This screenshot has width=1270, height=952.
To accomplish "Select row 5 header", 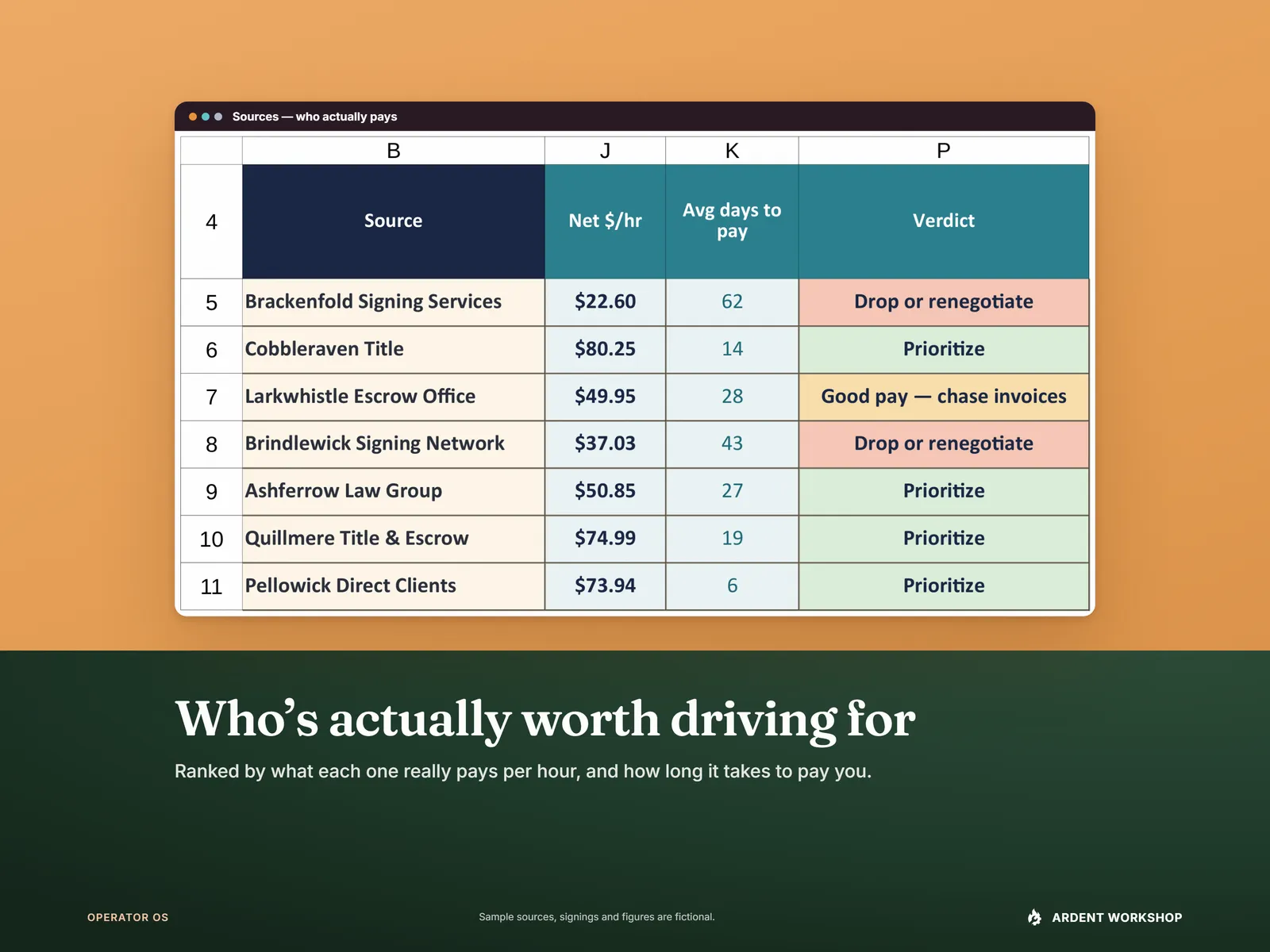I will tap(211, 302).
